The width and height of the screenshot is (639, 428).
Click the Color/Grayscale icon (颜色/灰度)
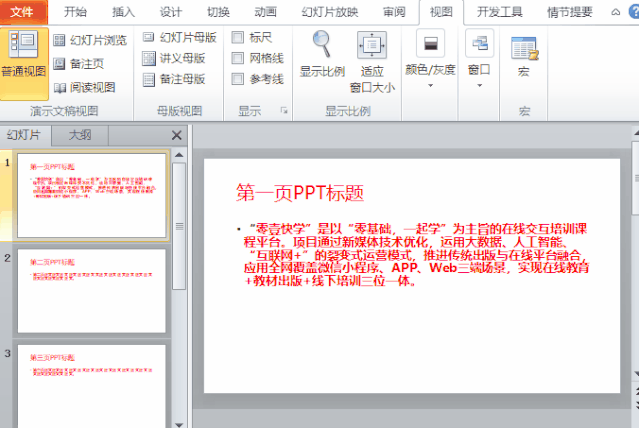click(430, 44)
